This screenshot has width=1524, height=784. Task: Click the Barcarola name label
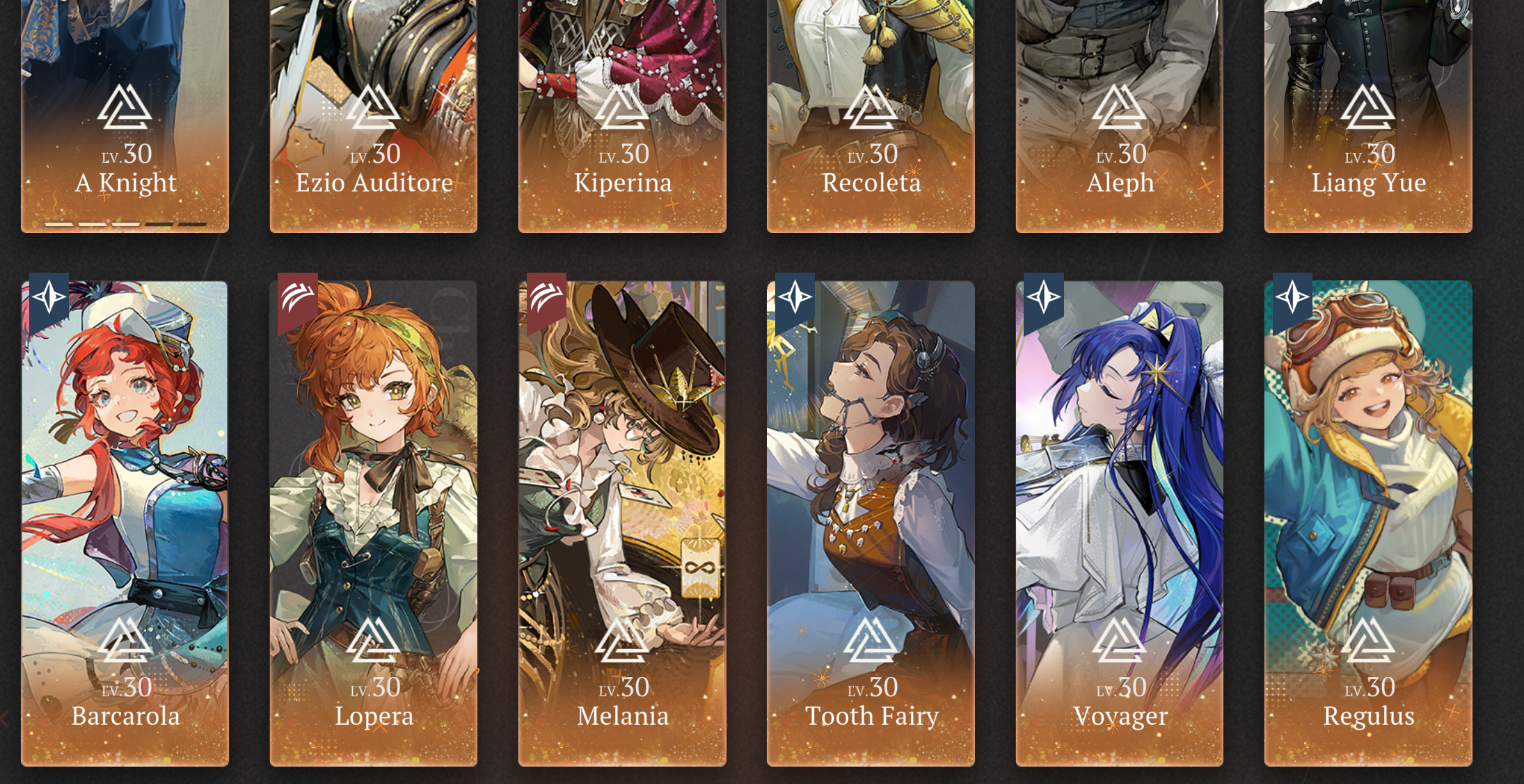coord(125,716)
